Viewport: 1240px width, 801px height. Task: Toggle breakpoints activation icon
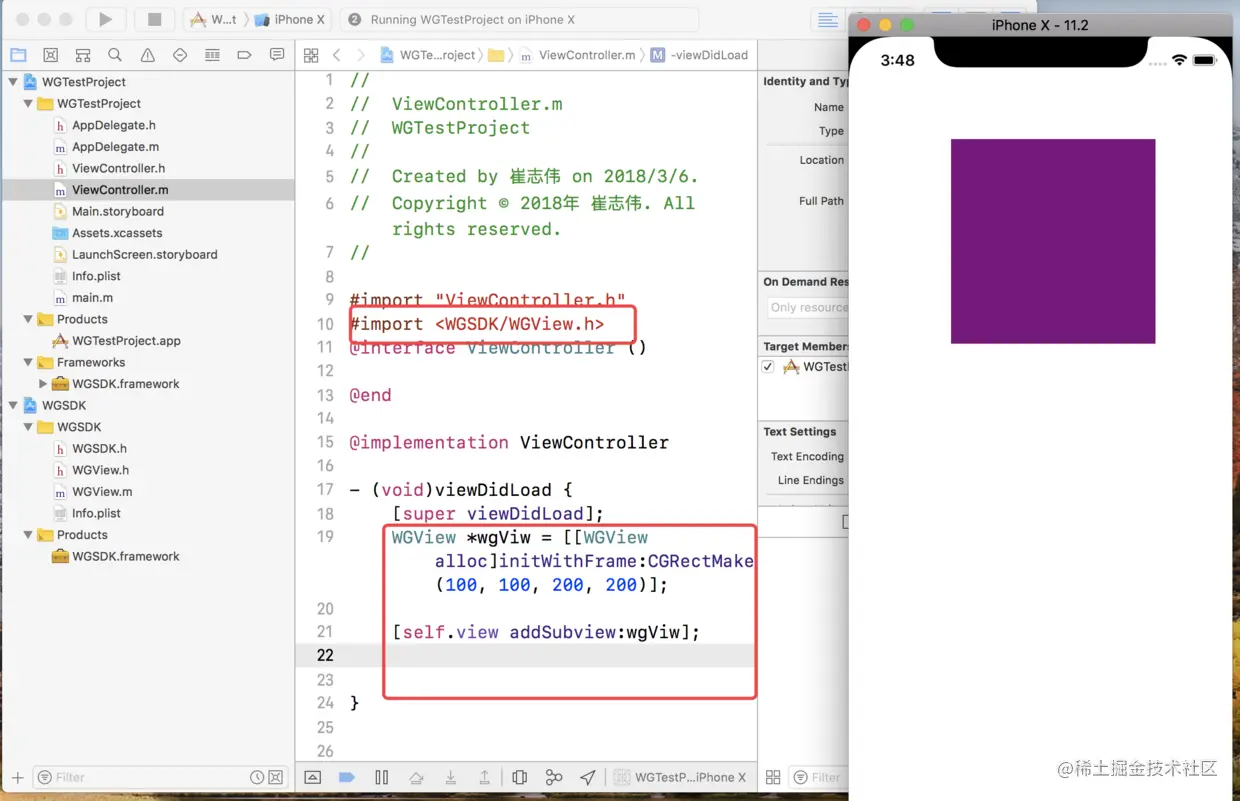347,777
